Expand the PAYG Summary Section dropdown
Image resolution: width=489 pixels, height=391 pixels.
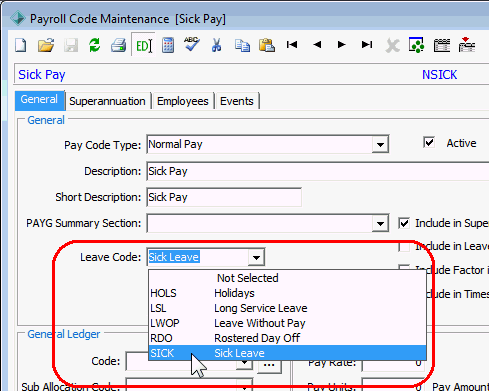pyautogui.click(x=380, y=223)
